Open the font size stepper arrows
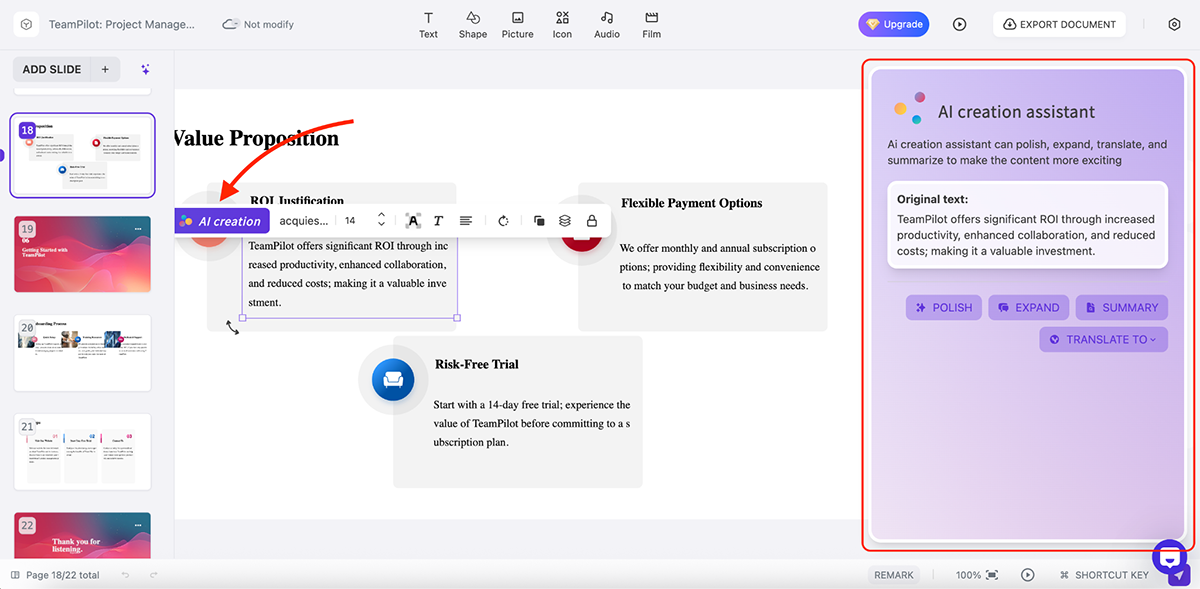This screenshot has width=1200, height=589. pyautogui.click(x=380, y=220)
